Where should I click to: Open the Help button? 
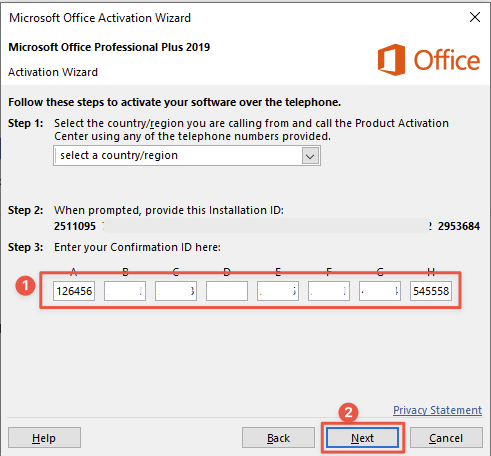click(x=44, y=438)
